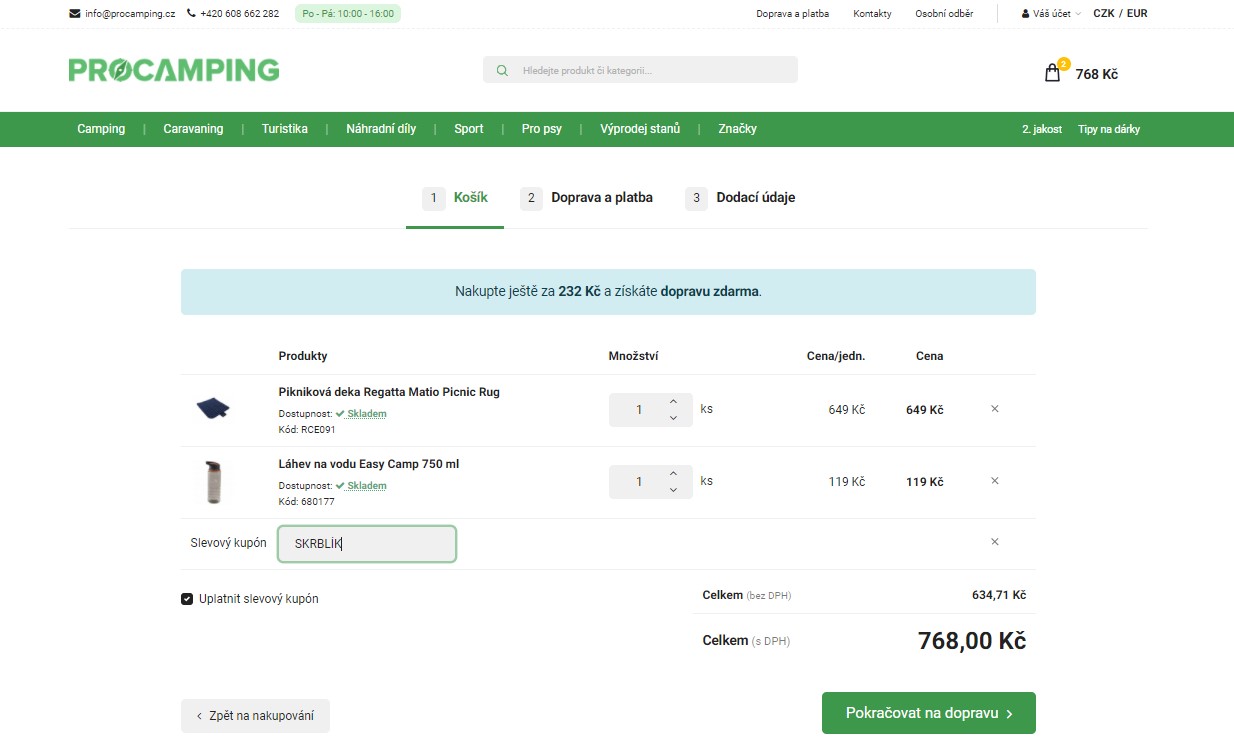The width and height of the screenshot is (1234, 753).
Task: Click code text Kód: 680177
Action: (306, 502)
